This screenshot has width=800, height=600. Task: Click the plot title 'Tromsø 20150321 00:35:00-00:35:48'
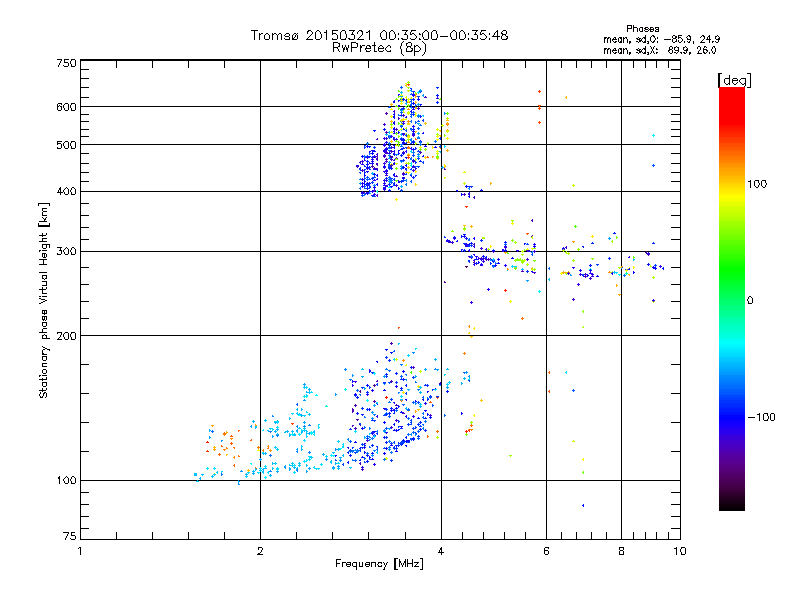379,35
